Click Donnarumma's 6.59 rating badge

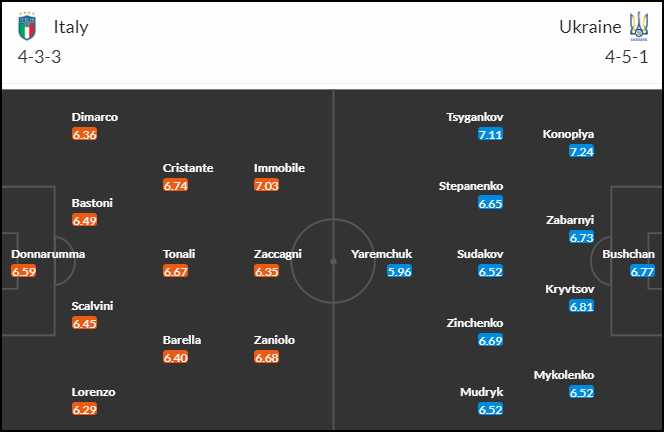coord(24,271)
